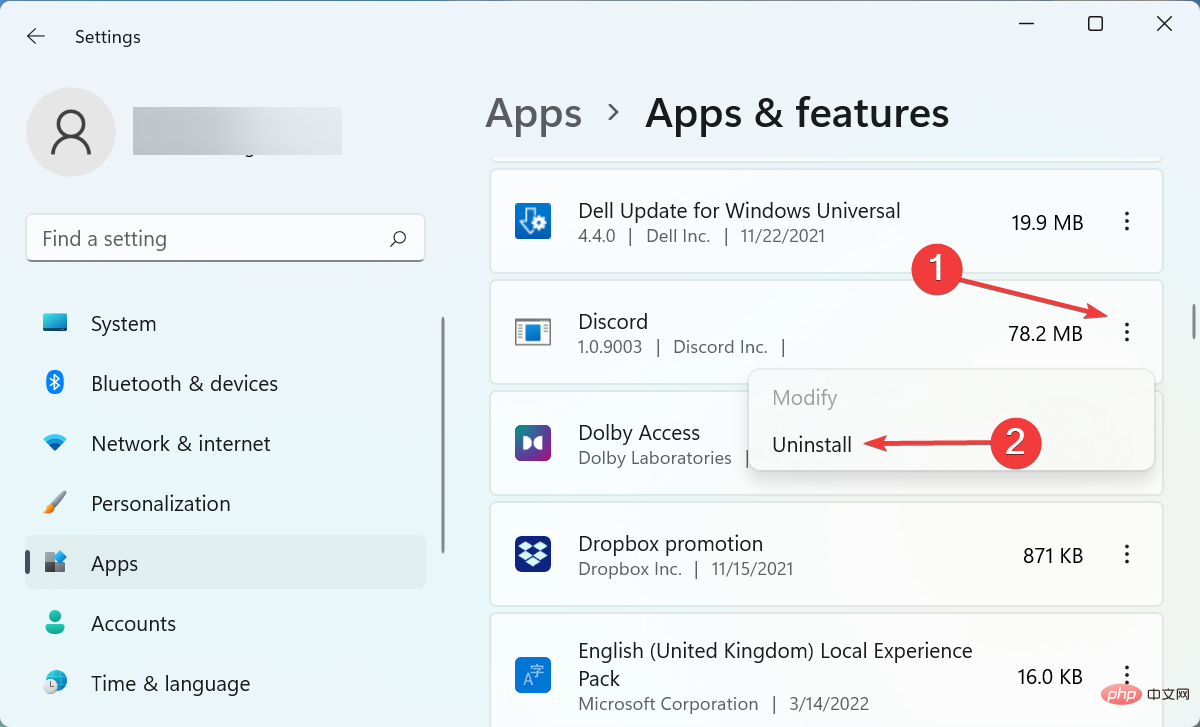Click the 16.0 KB size value
Viewport: 1200px width, 727px height.
1050,677
